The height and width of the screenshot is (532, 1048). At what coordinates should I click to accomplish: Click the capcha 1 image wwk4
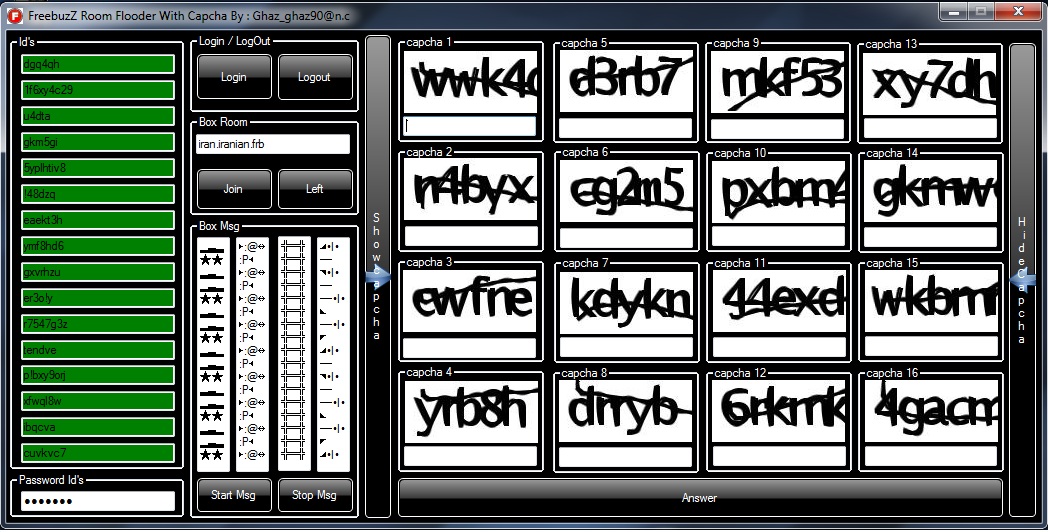(x=471, y=82)
